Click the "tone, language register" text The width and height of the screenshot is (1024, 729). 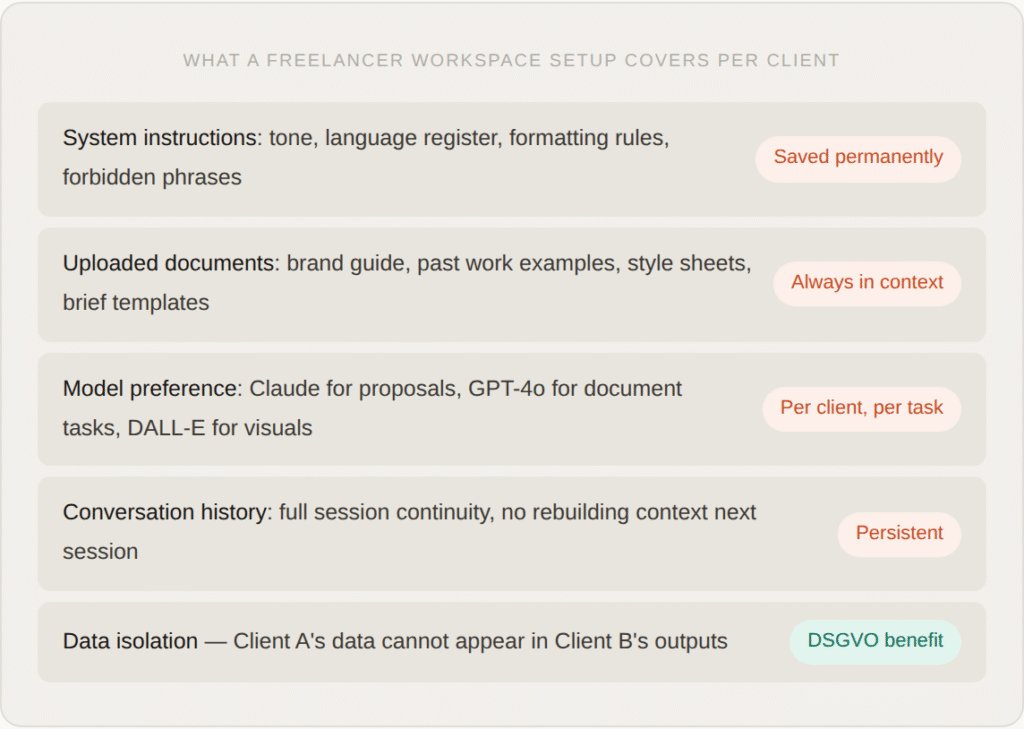click(x=383, y=138)
